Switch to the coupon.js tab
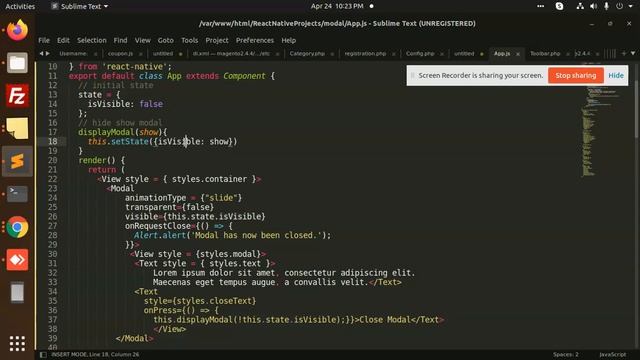The width and height of the screenshot is (640, 360). 120,53
